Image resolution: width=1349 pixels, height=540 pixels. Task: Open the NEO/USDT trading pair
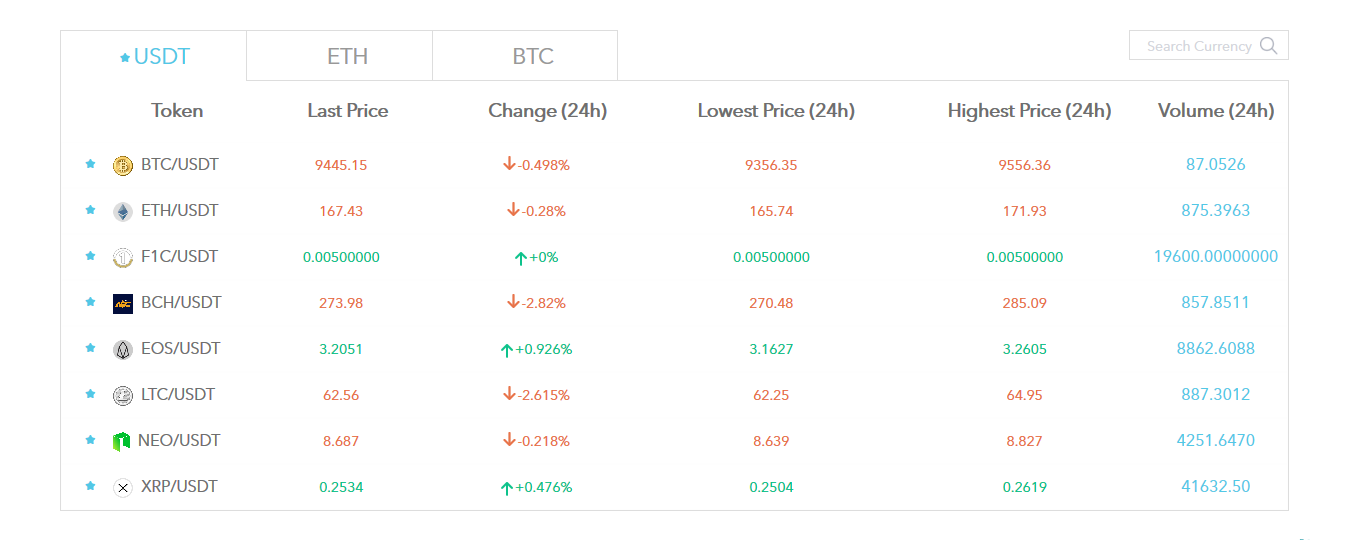coord(179,441)
